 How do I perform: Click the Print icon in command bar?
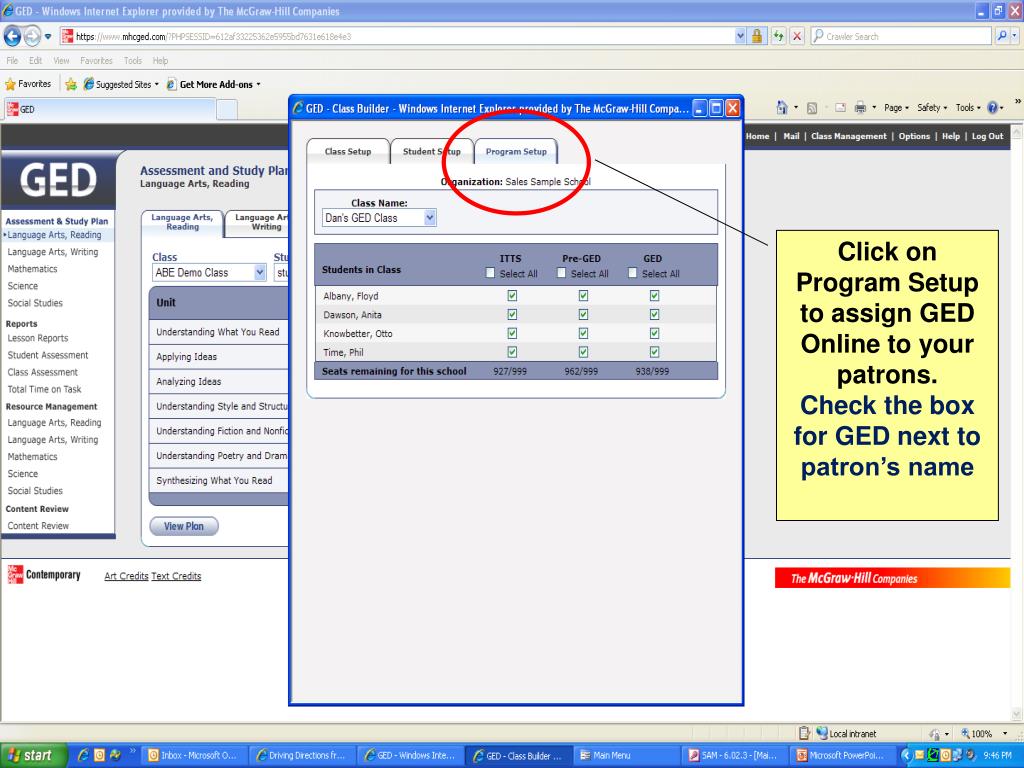click(x=861, y=108)
